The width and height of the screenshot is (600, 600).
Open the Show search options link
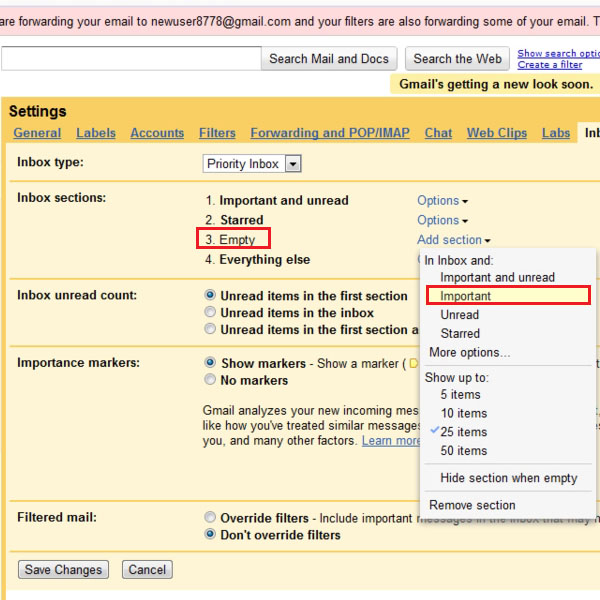click(558, 53)
